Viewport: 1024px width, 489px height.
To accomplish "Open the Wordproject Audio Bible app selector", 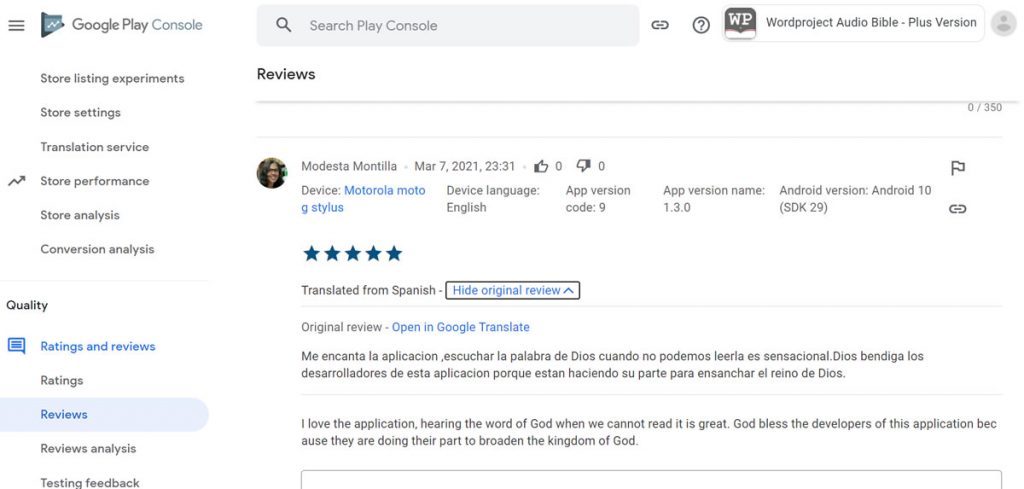I will point(853,23).
